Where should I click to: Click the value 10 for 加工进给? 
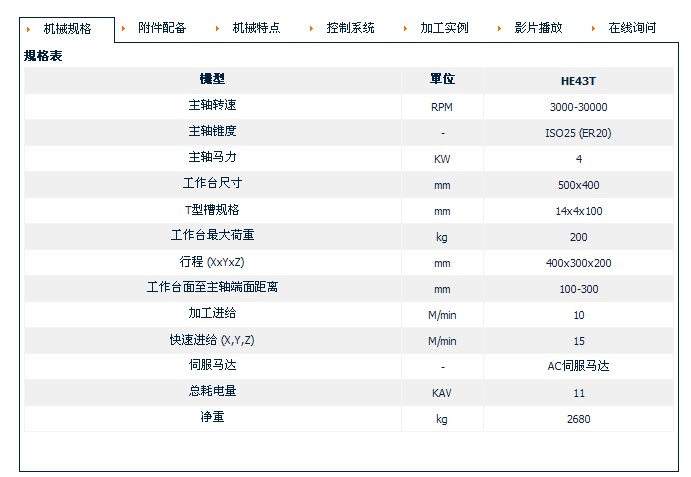click(579, 315)
